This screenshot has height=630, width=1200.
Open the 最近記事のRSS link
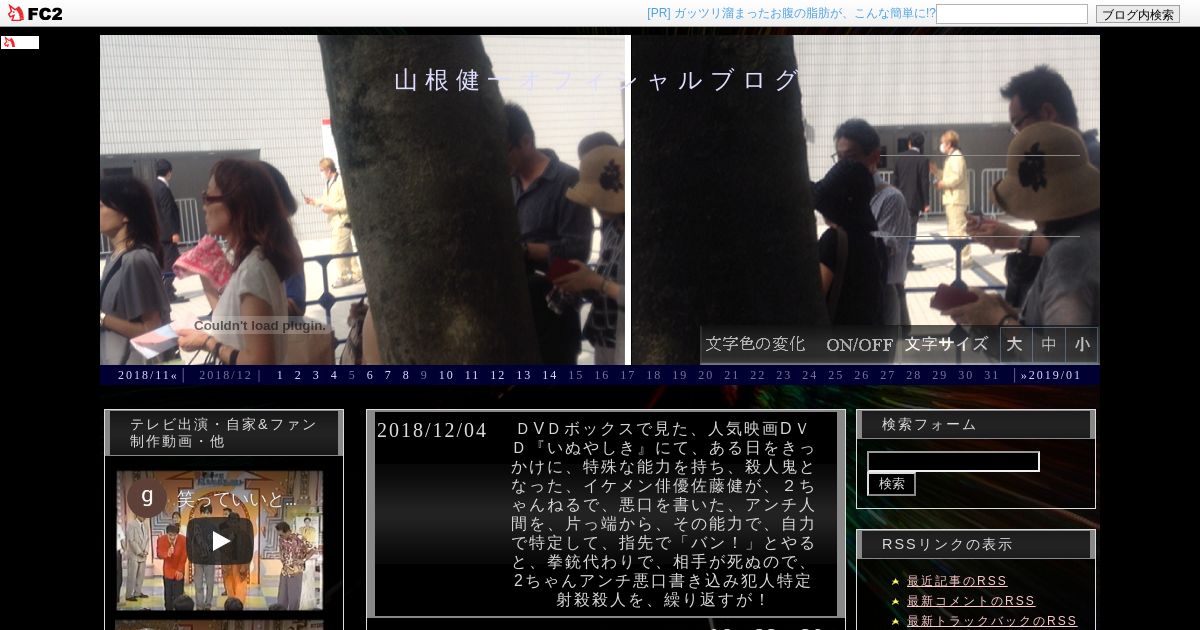[957, 581]
